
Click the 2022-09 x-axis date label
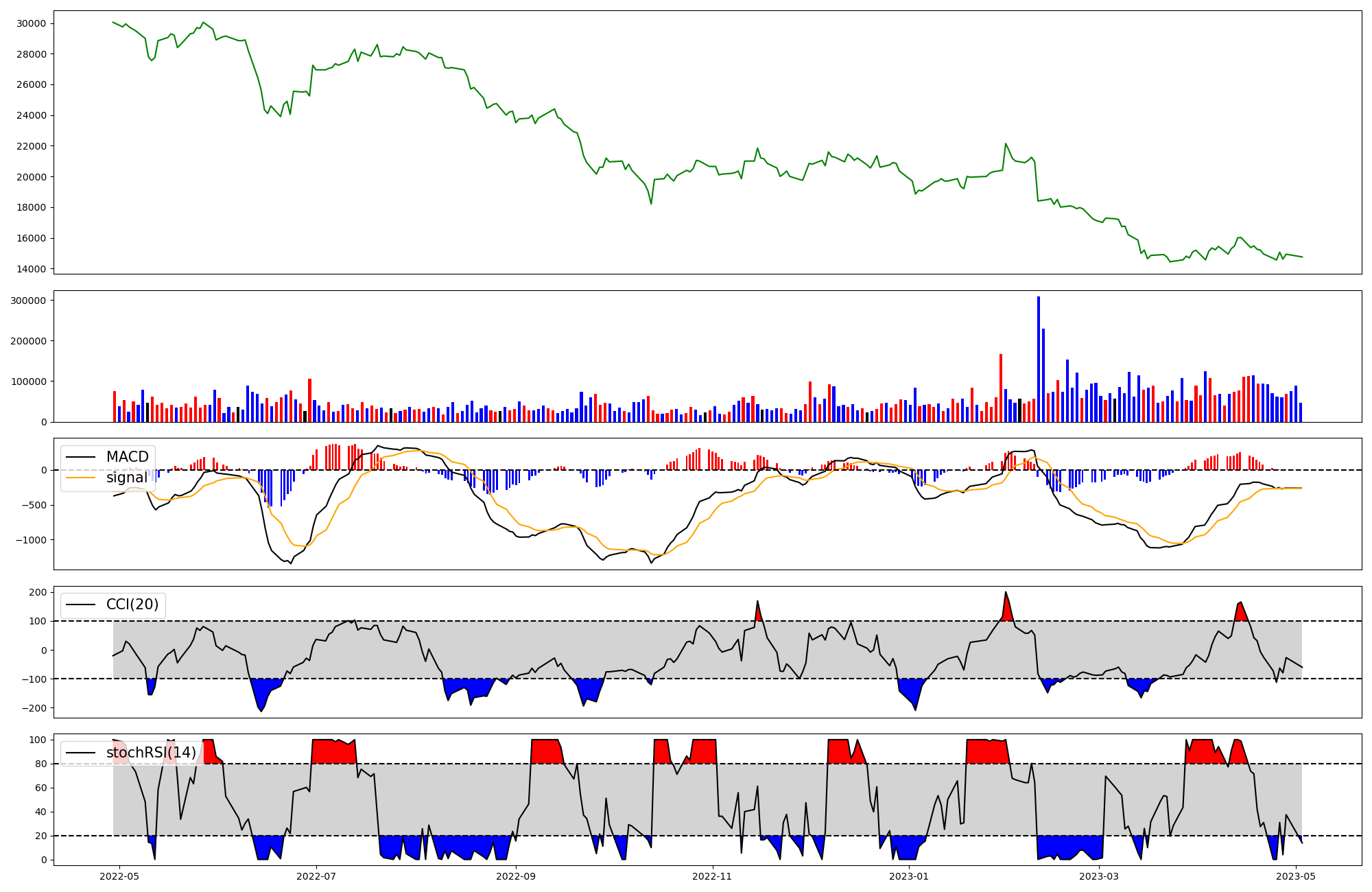click(516, 876)
